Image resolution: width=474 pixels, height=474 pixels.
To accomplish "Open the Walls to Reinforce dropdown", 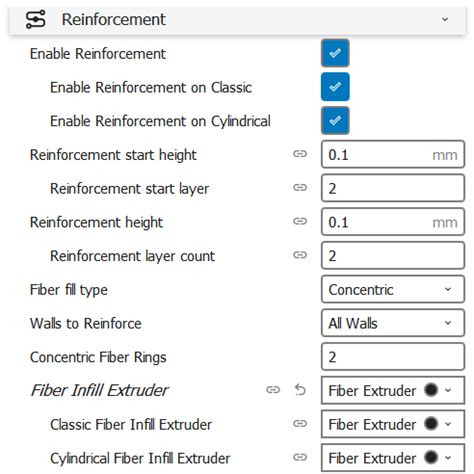I will pyautogui.click(x=393, y=323).
